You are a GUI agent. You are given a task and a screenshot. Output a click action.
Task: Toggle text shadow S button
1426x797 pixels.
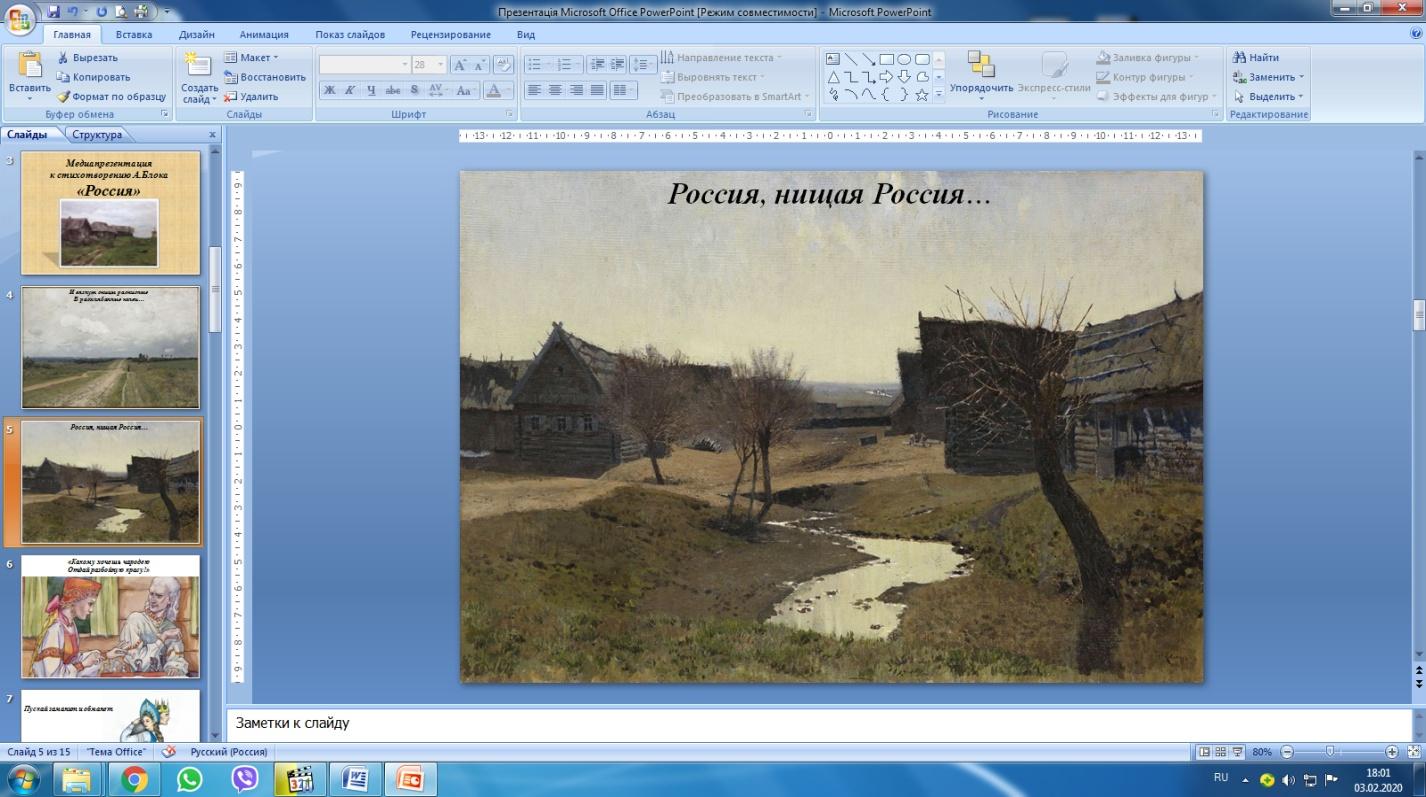413,90
